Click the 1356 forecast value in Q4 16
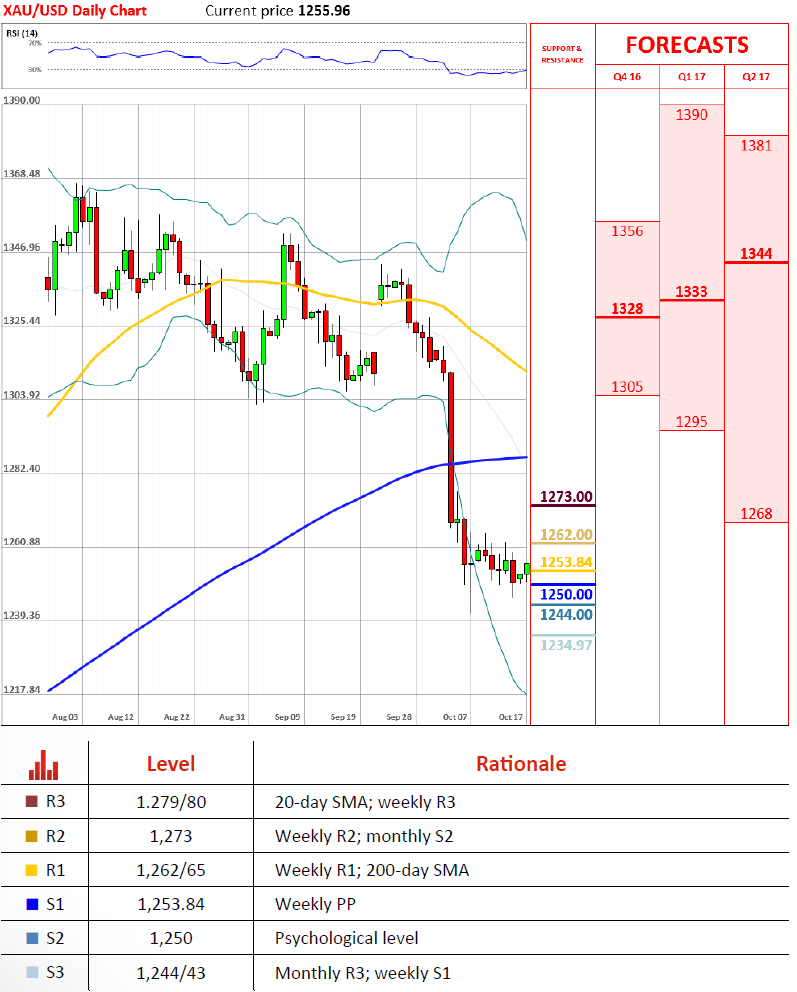This screenshot has height=992, width=797. [627, 231]
